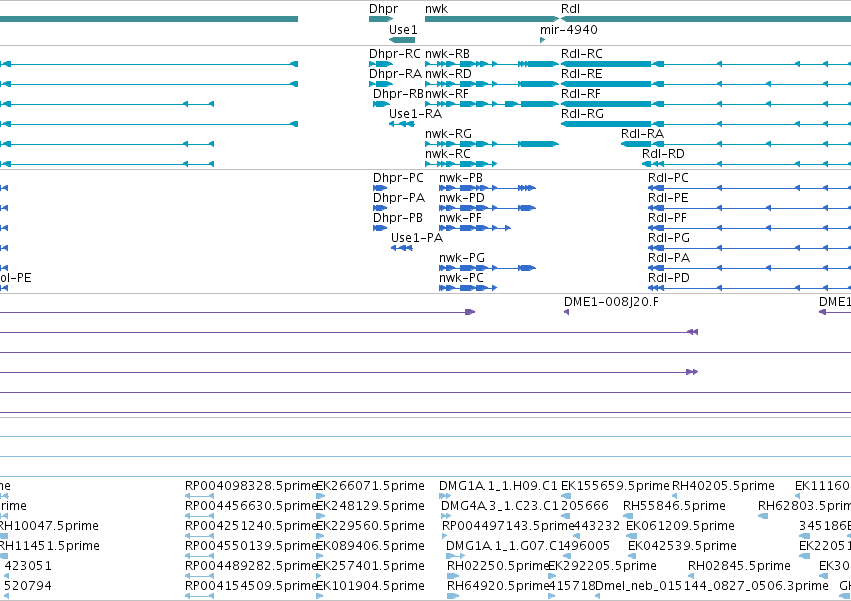This screenshot has height=601, width=851.
Task: Select EST label EK155659.5prime
Action: (x=615, y=486)
